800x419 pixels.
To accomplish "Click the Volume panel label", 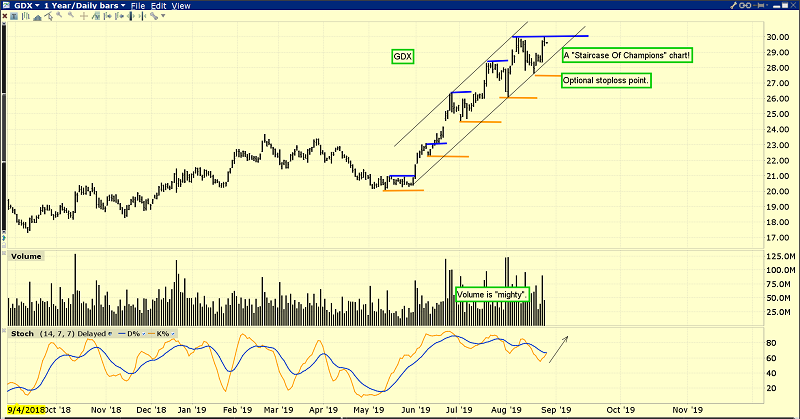I will 26,256.
